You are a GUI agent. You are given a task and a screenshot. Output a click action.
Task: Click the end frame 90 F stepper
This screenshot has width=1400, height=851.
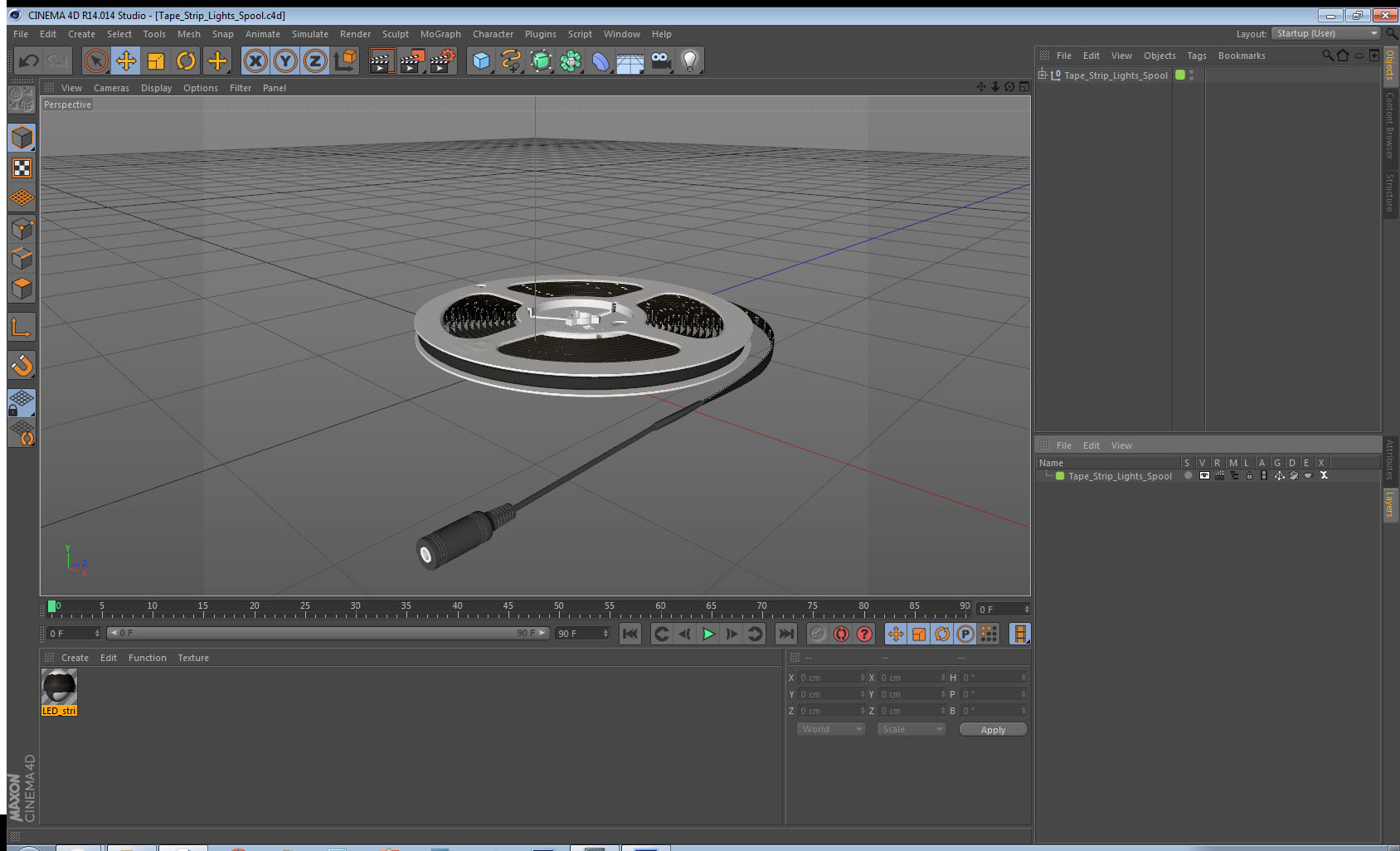tap(605, 634)
